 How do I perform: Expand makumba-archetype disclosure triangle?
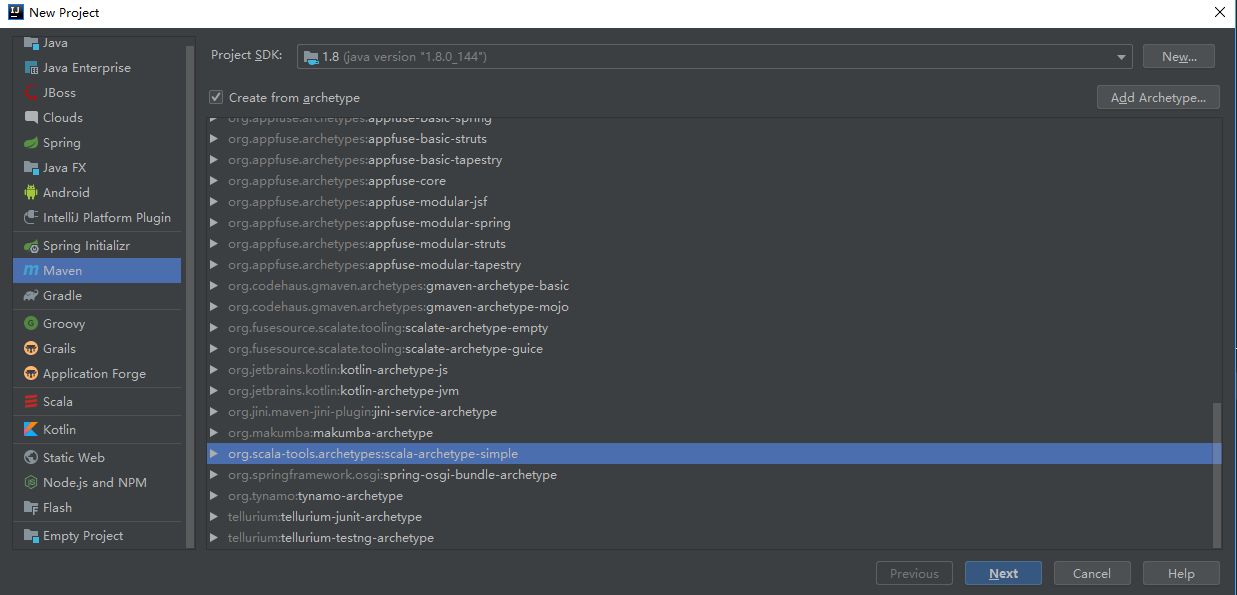pos(214,433)
